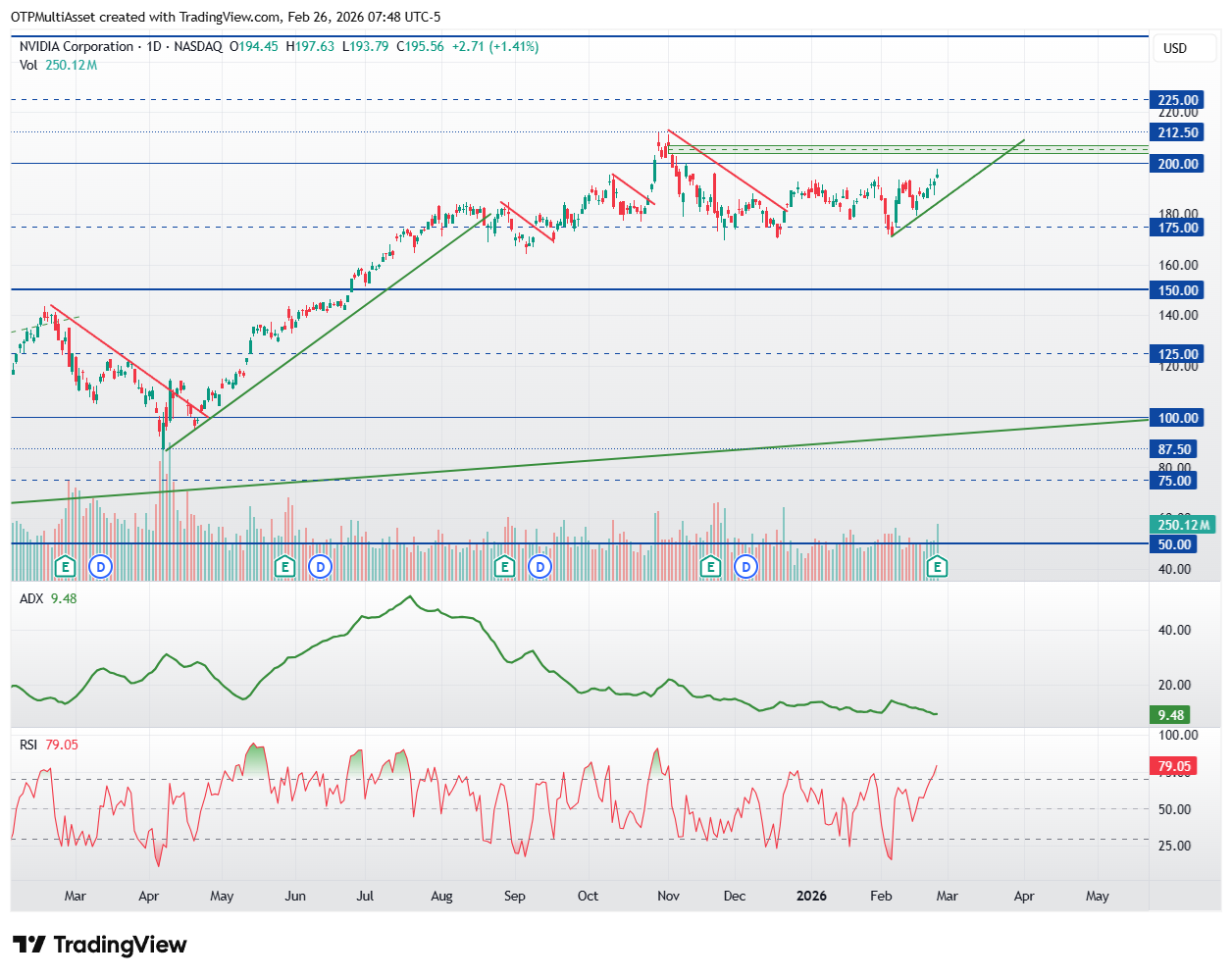The width and height of the screenshot is (1232, 978).
Task: Click the earnings marker just before Mar 2025
Action: (65, 566)
